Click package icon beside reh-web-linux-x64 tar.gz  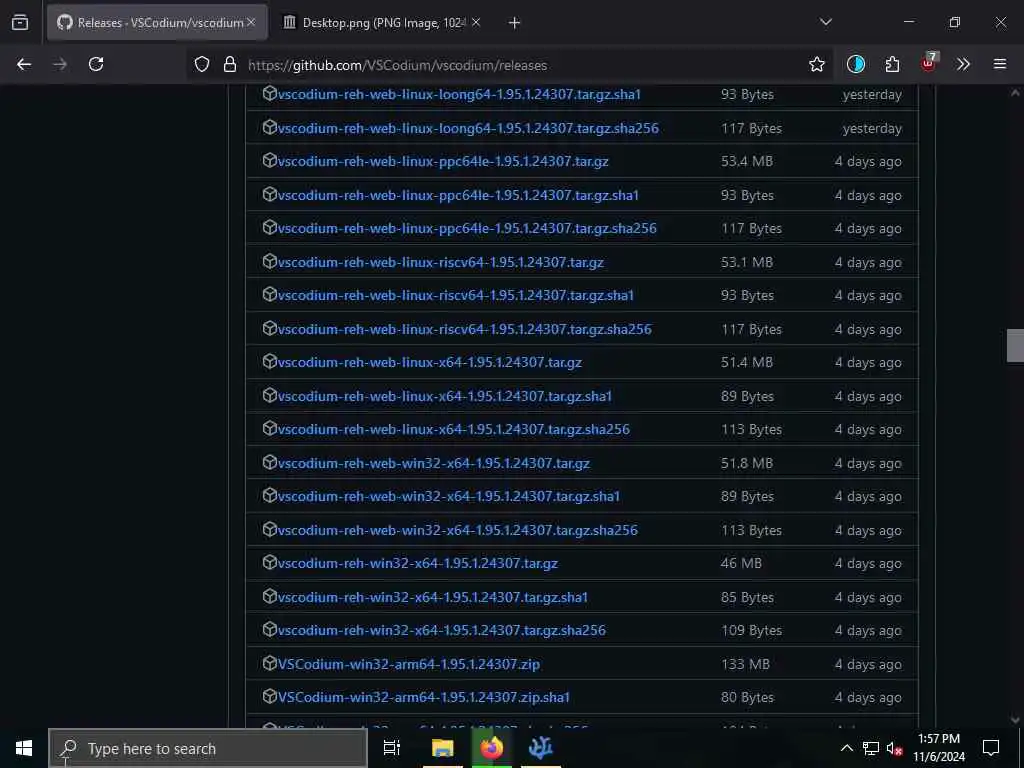pos(269,360)
